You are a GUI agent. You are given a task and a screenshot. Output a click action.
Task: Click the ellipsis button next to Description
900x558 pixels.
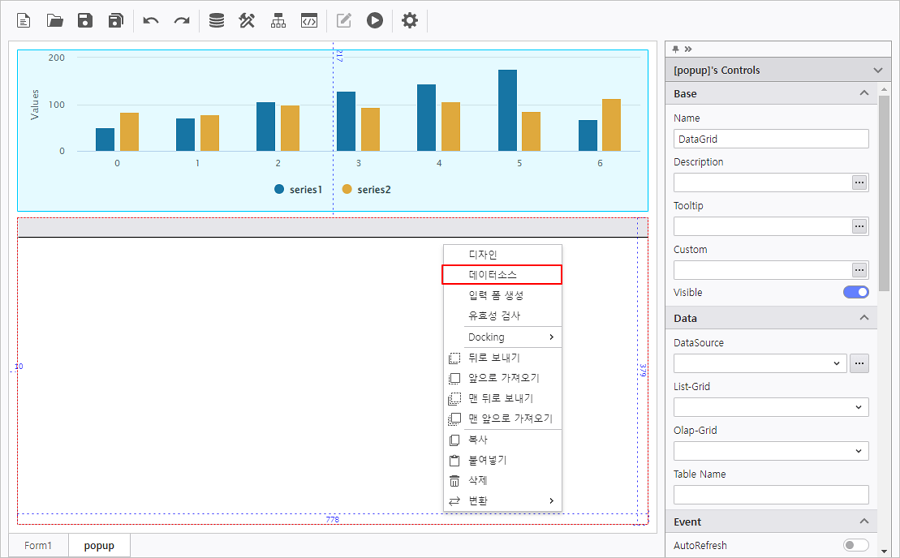coord(859,182)
